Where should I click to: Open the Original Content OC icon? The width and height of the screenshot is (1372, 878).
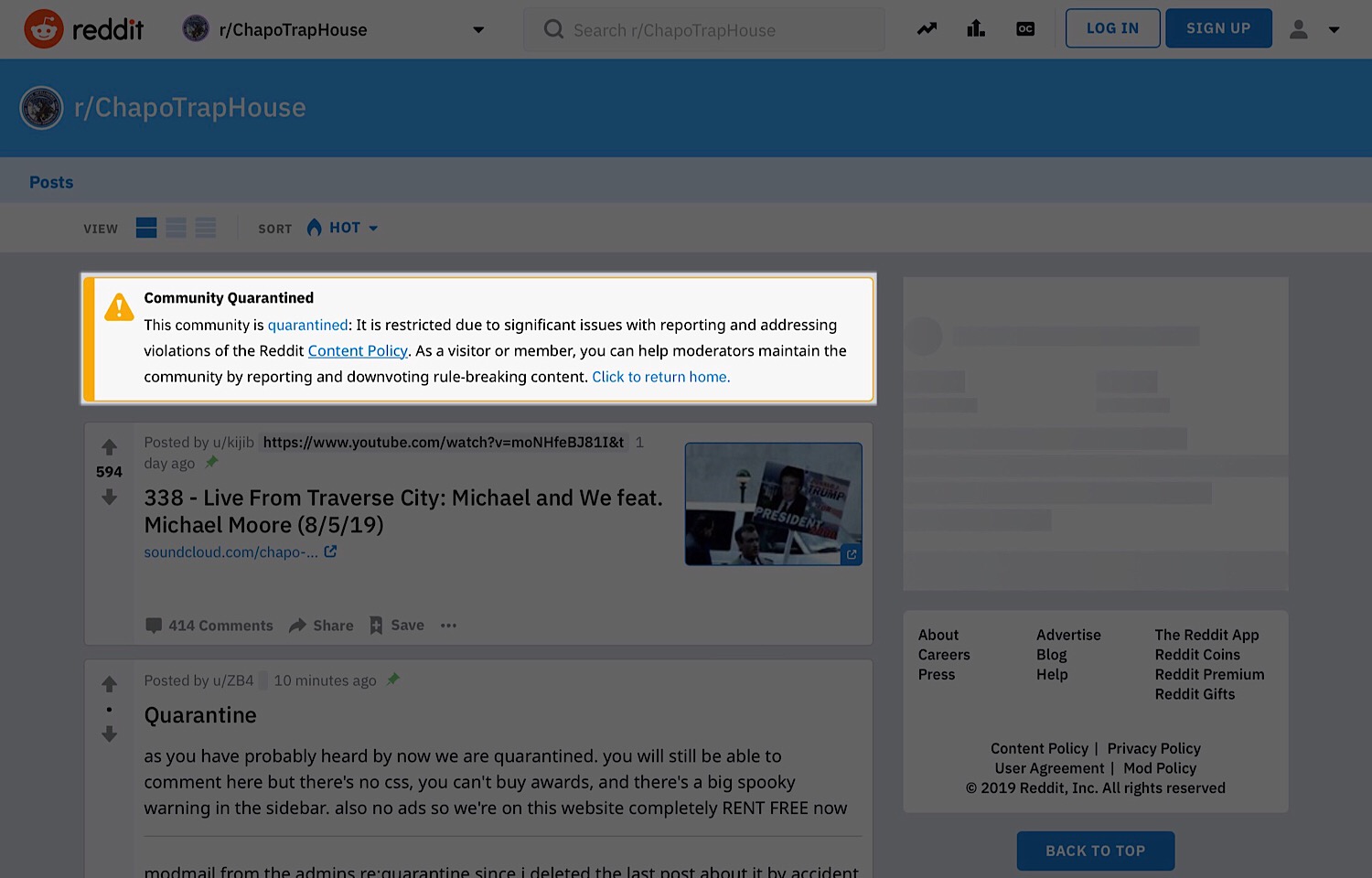(x=1025, y=29)
